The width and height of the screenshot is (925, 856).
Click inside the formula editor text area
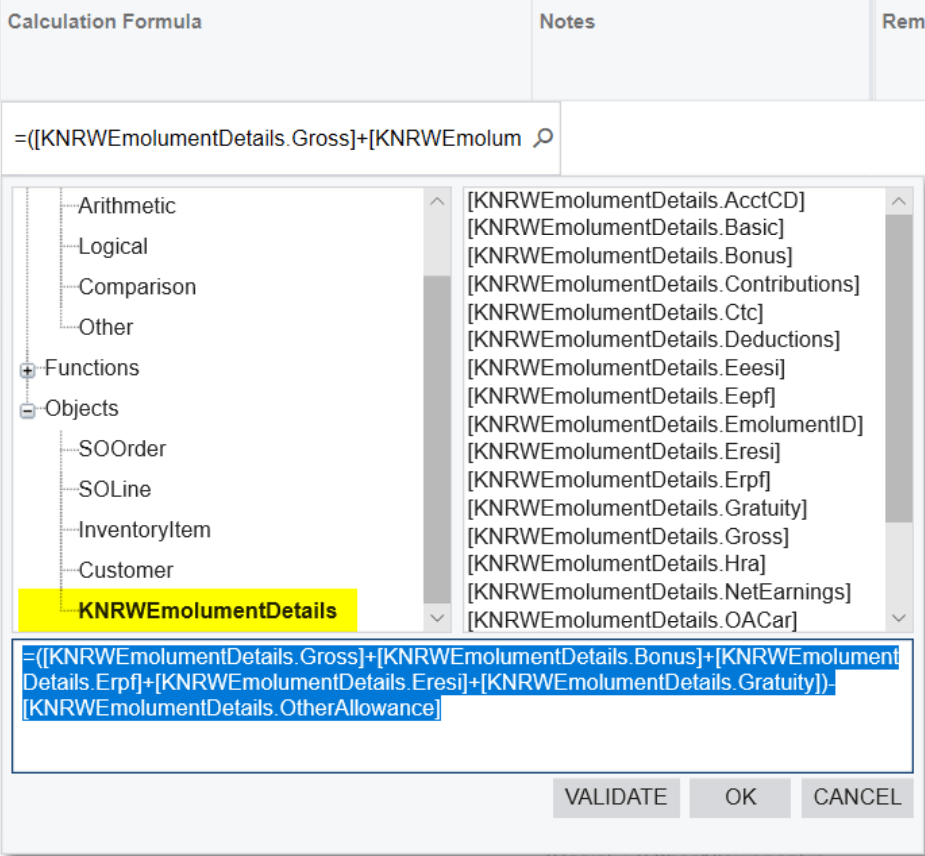[462, 706]
